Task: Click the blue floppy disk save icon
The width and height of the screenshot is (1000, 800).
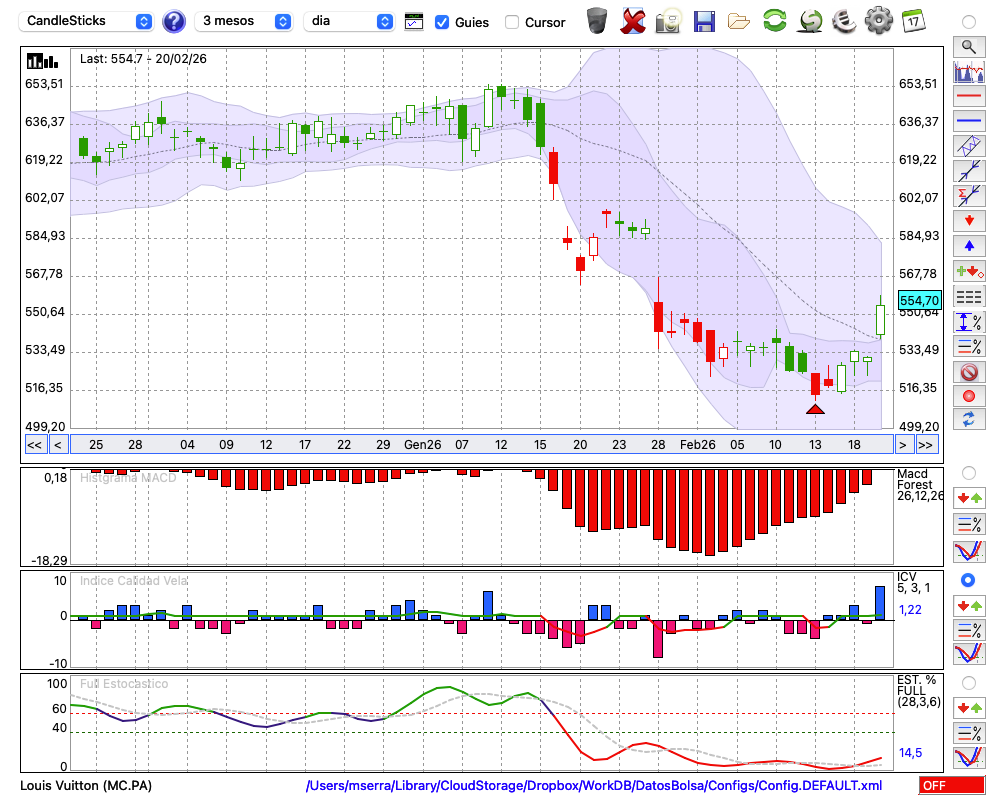Action: (704, 21)
